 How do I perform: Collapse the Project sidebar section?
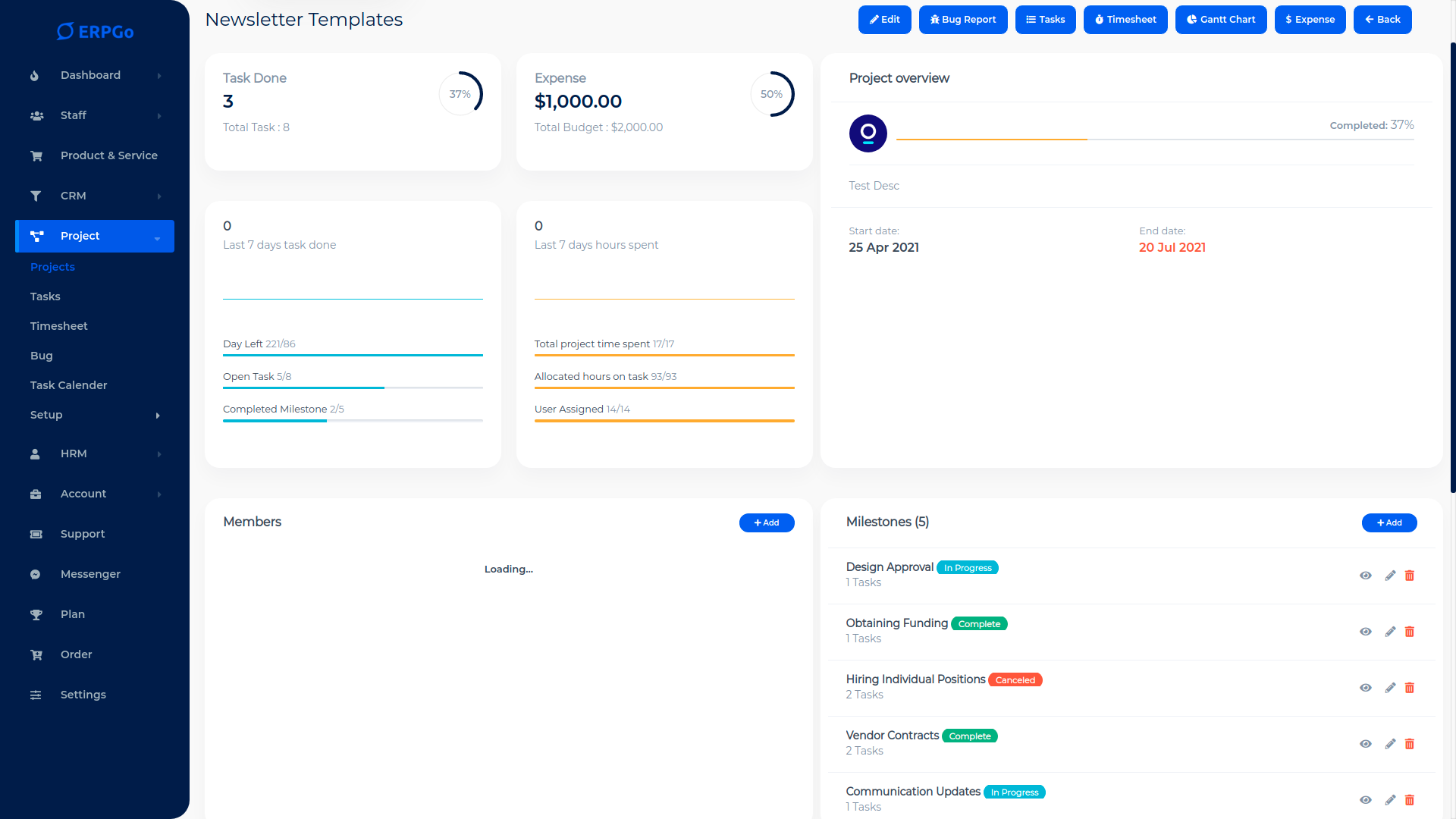tap(157, 237)
